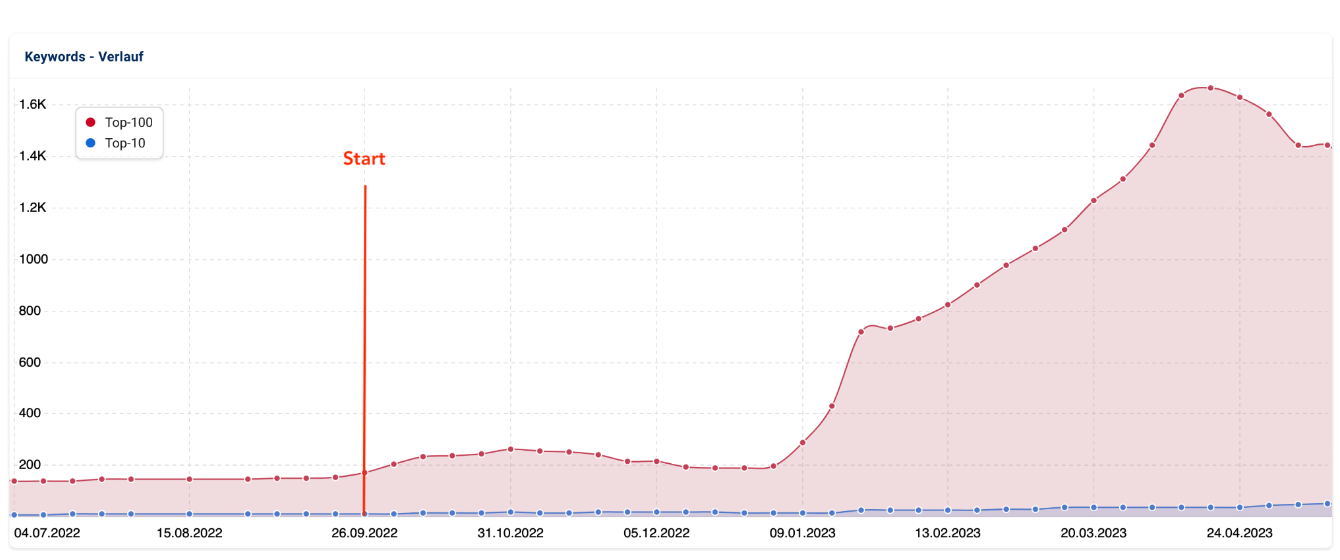This screenshot has width=1340, height=560.
Task: Click the 1000 y-axis label
Action: coord(32,259)
